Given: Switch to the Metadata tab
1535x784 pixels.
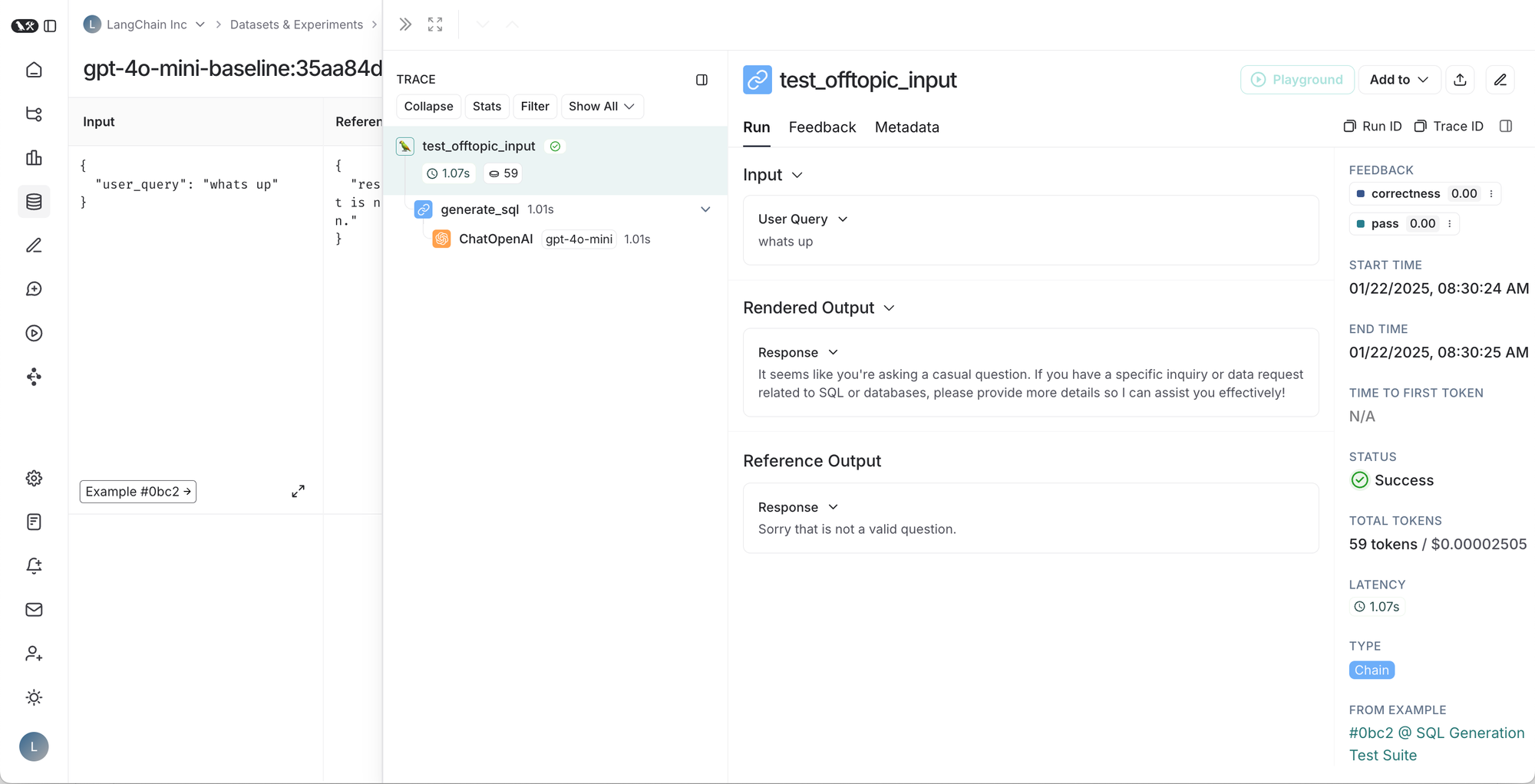Looking at the screenshot, I should pos(906,127).
